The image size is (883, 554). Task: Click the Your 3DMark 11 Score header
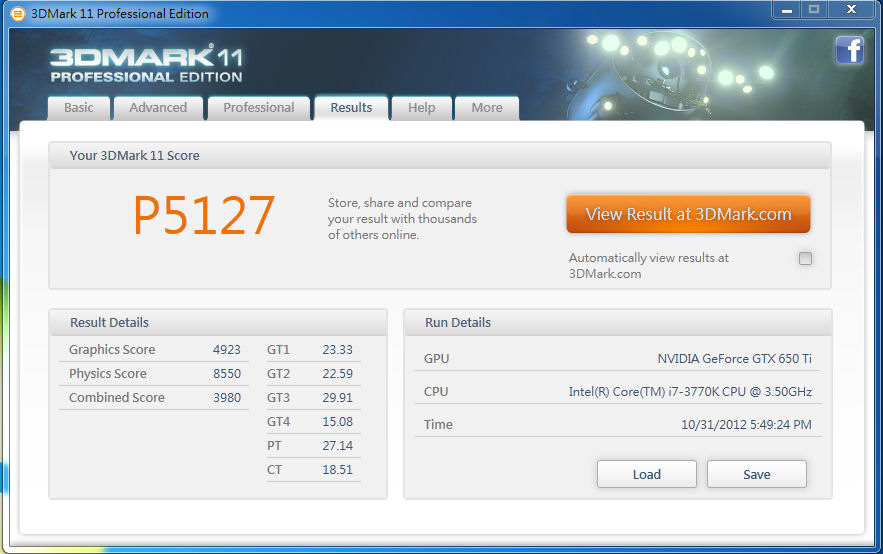click(x=440, y=155)
